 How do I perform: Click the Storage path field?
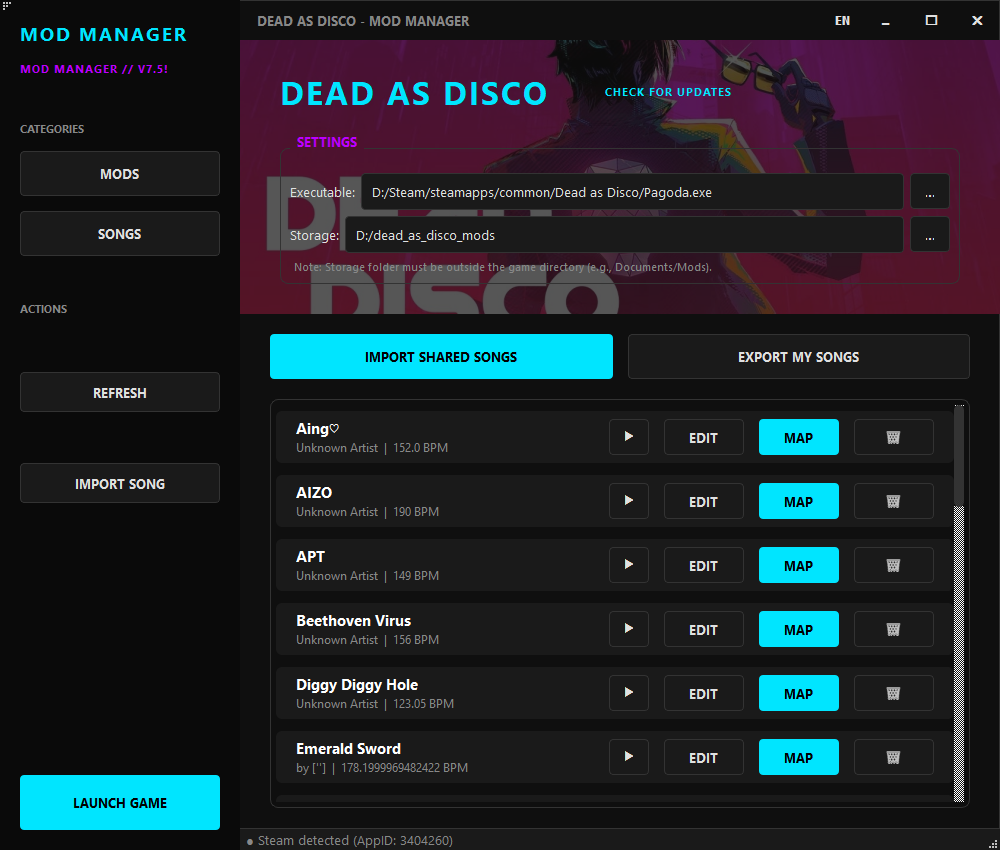[x=624, y=235]
